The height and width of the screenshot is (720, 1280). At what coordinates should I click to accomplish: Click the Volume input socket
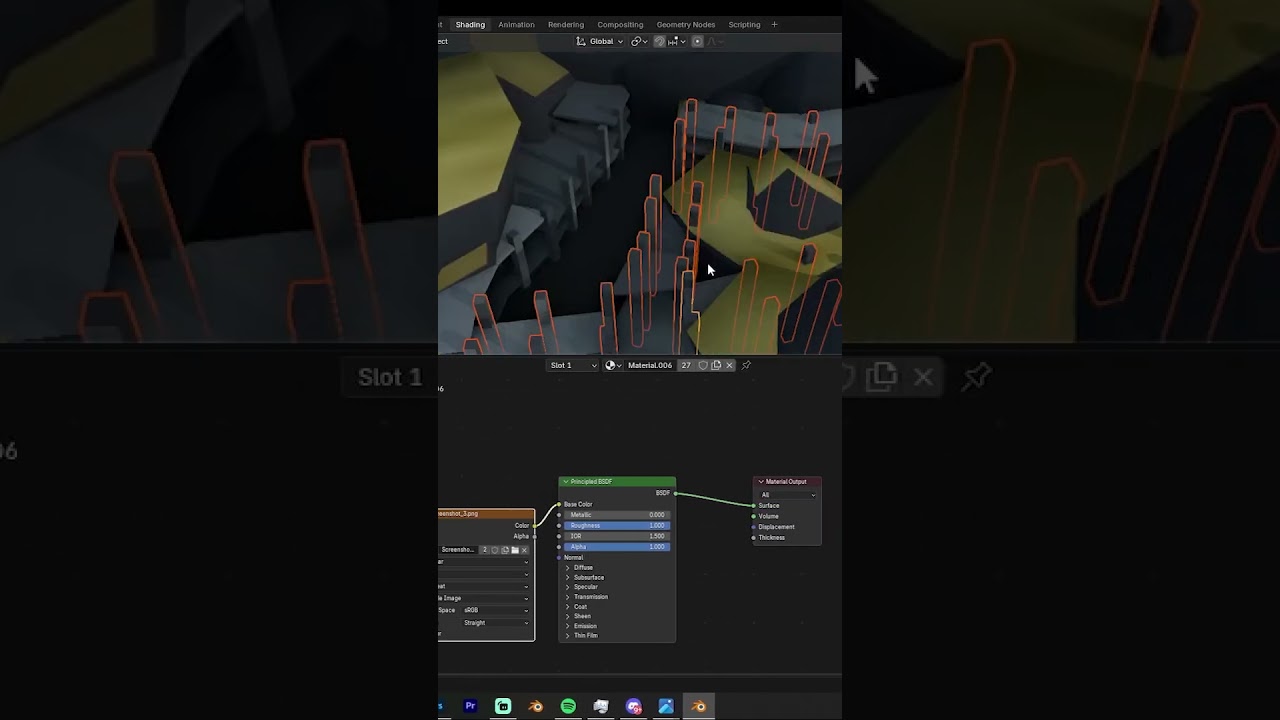(x=753, y=516)
